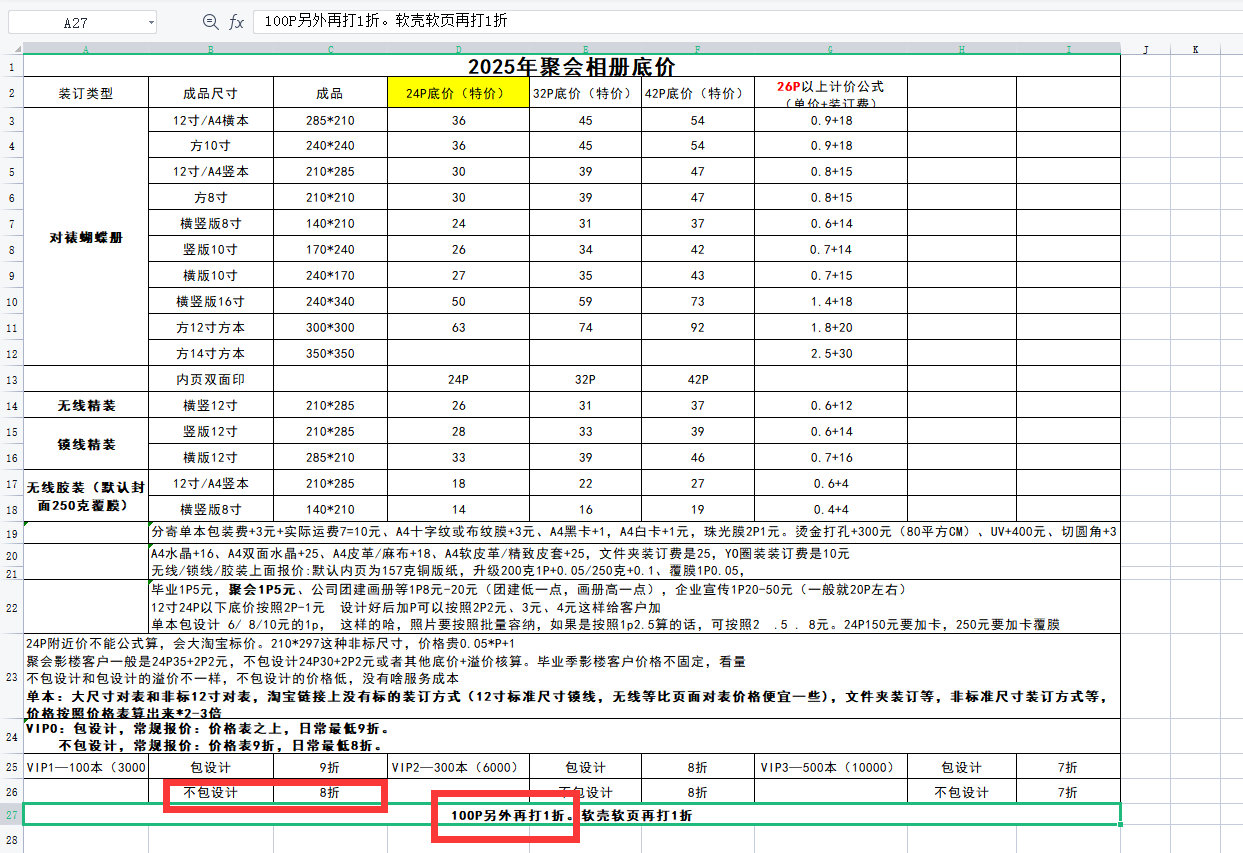Click the VIP3—500本（10000）cell

(830, 767)
